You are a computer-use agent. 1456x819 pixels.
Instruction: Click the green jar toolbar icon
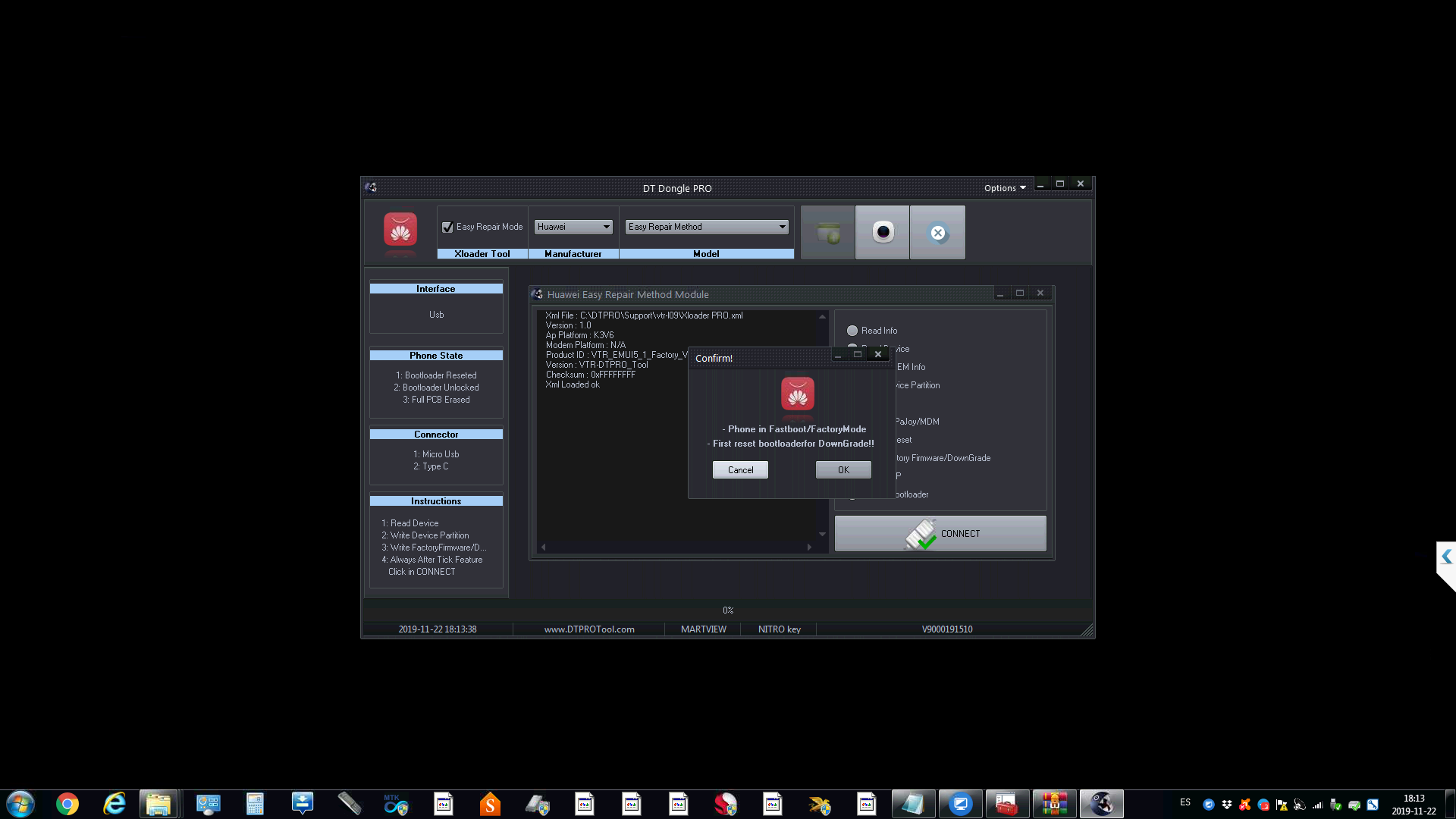pyautogui.click(x=828, y=233)
